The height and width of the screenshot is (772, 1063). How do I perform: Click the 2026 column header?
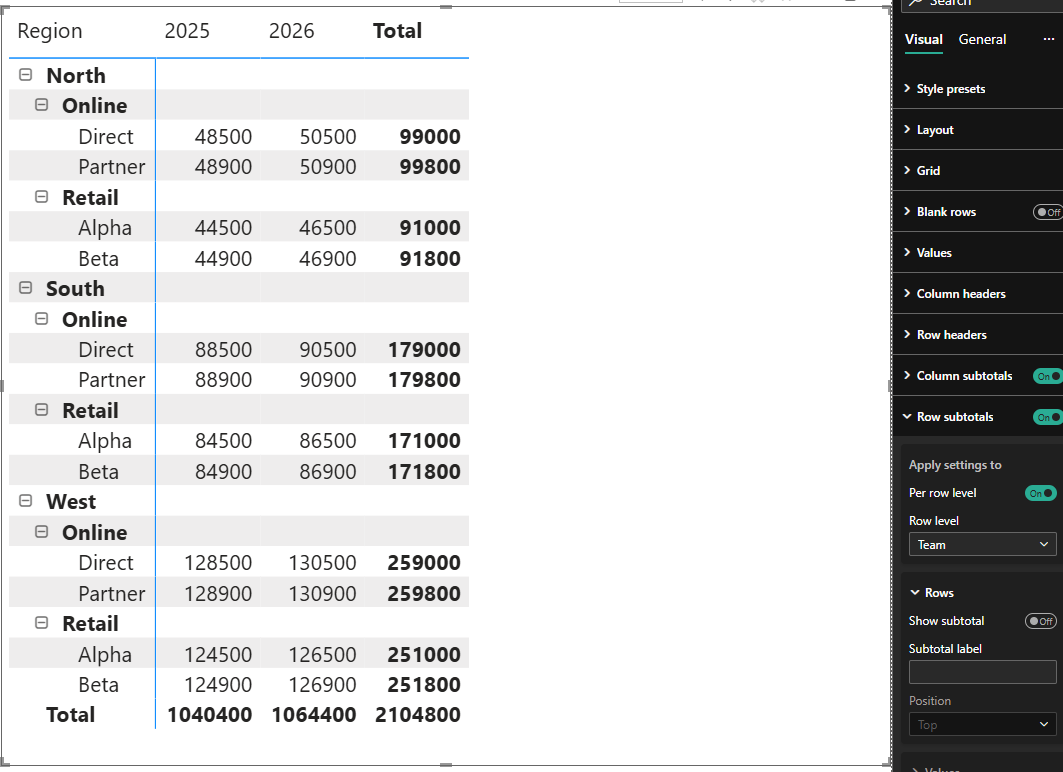click(x=292, y=31)
